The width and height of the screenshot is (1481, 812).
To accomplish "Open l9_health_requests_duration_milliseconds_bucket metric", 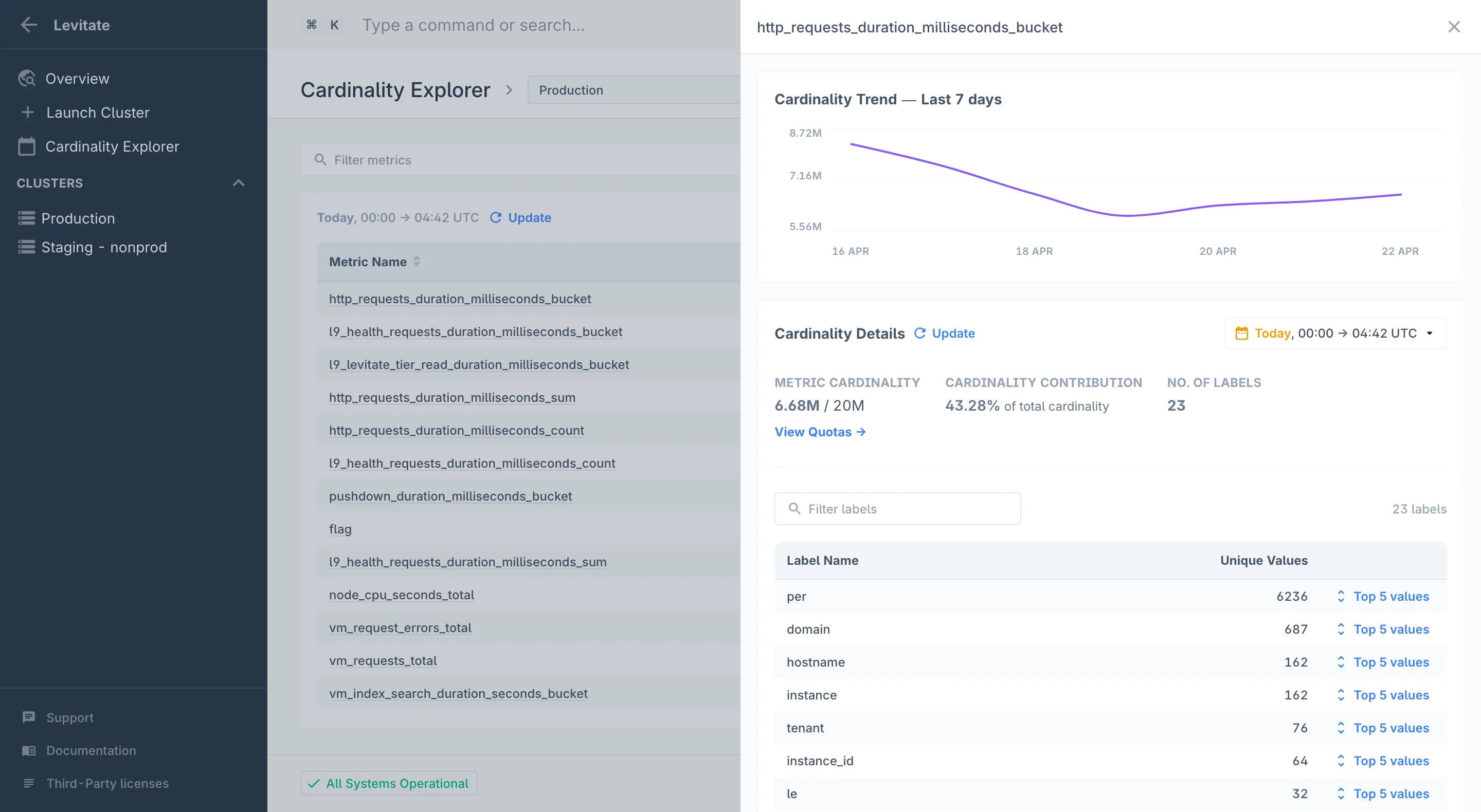I will tap(476, 331).
